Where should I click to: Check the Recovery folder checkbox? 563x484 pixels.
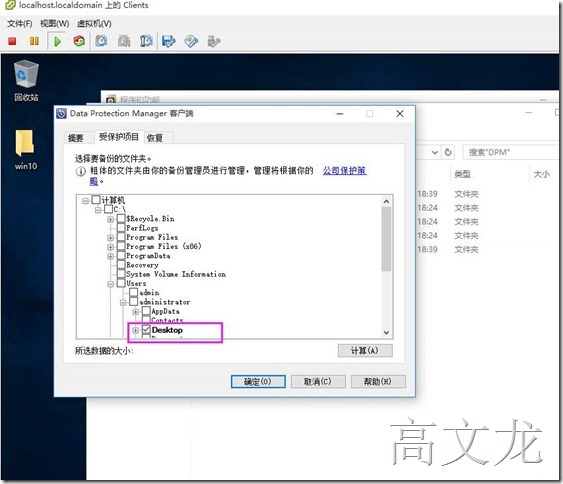click(x=121, y=265)
